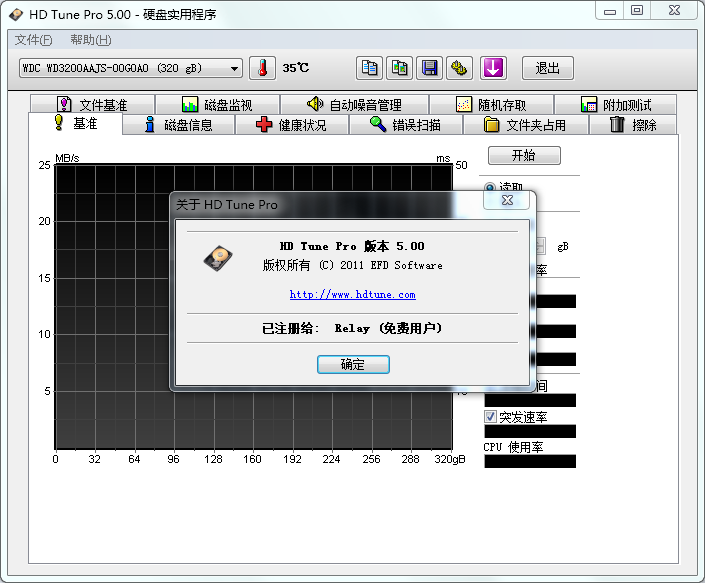Expand the WDC WD3200AAJS drive dropdown
The image size is (705, 583).
click(235, 68)
